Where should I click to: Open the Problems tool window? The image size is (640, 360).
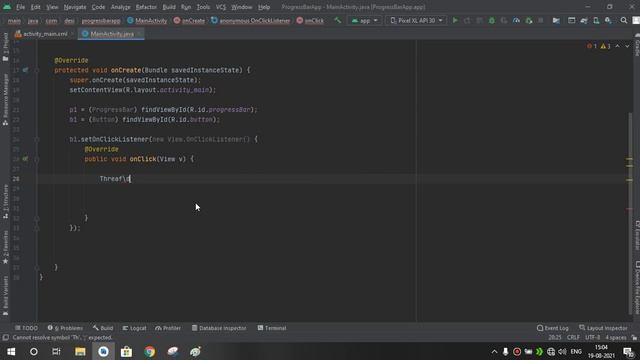(x=65, y=328)
